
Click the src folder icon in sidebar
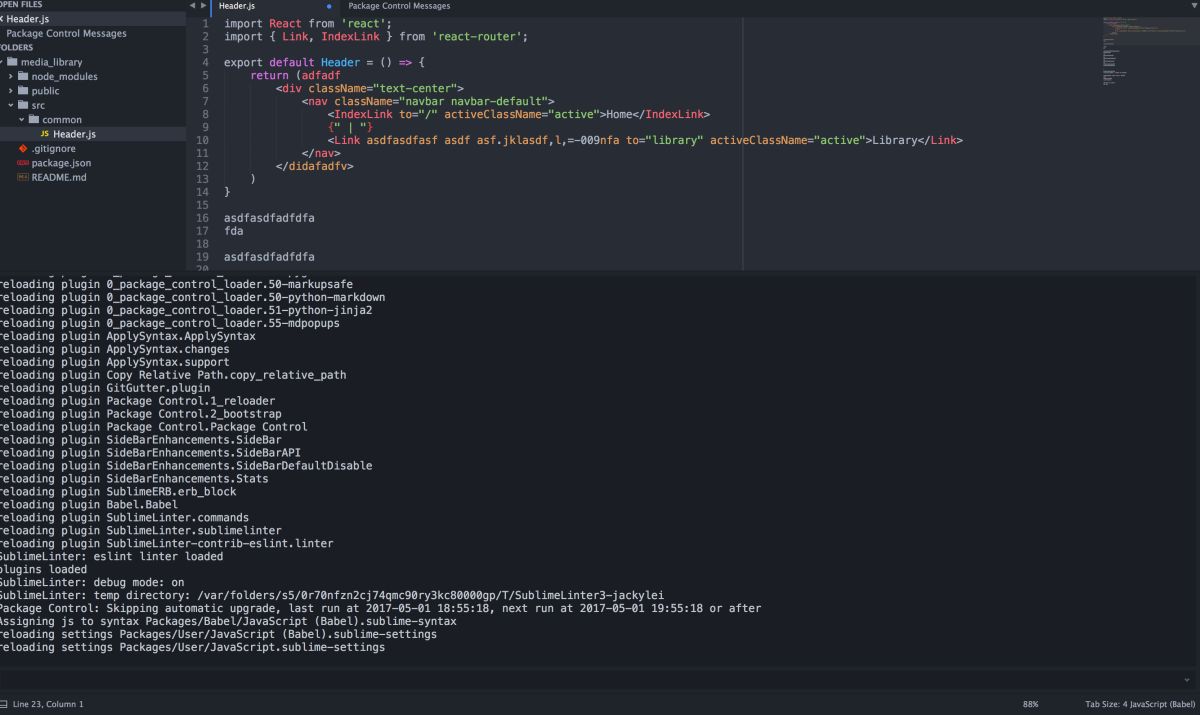click(24, 105)
